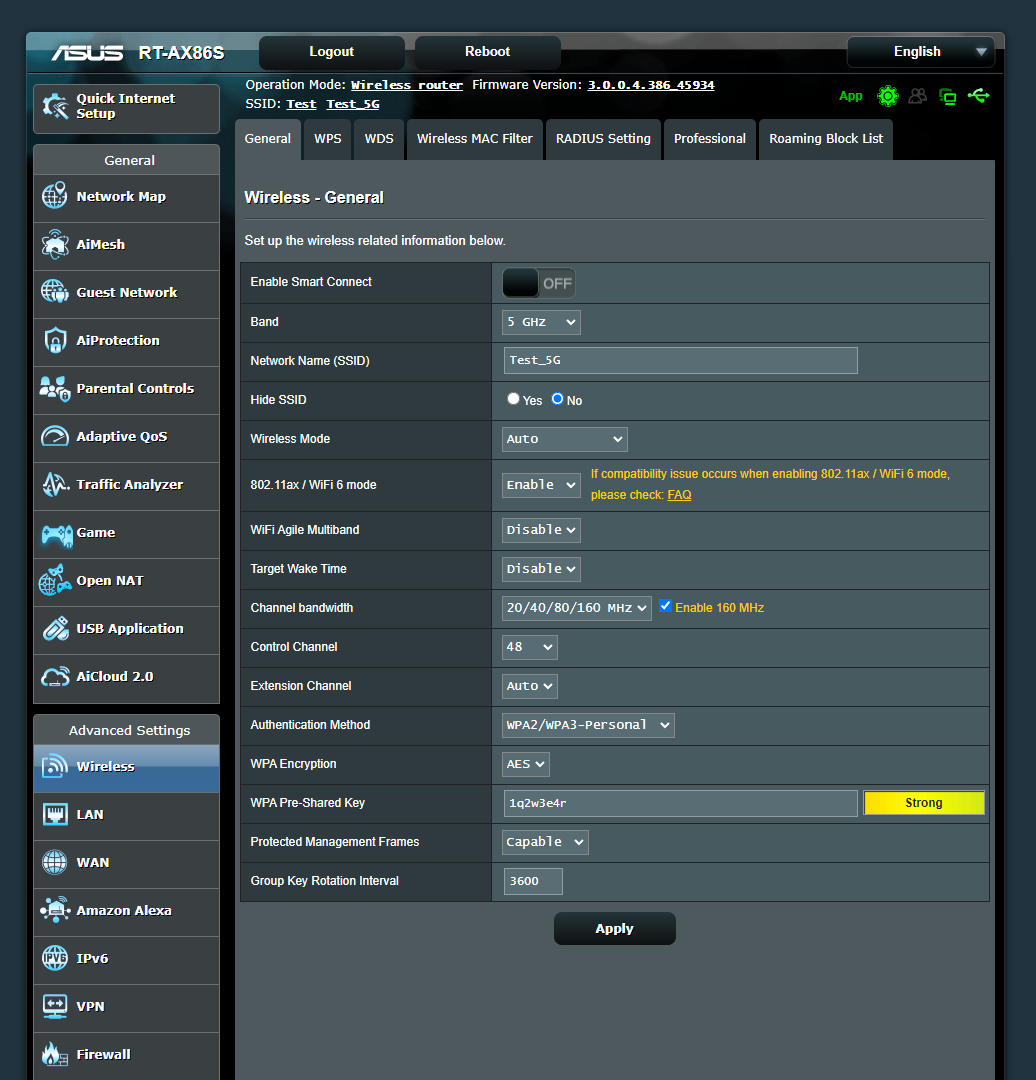
Task: Open the Wireless MAC Filter tab
Action: (x=474, y=139)
